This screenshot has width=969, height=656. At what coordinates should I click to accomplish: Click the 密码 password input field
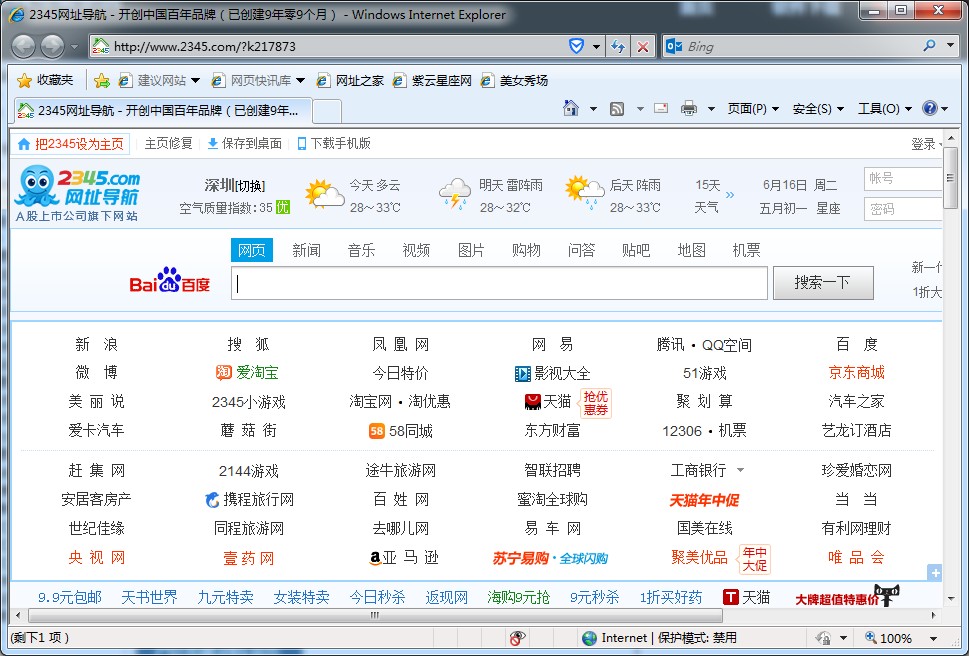(x=903, y=209)
